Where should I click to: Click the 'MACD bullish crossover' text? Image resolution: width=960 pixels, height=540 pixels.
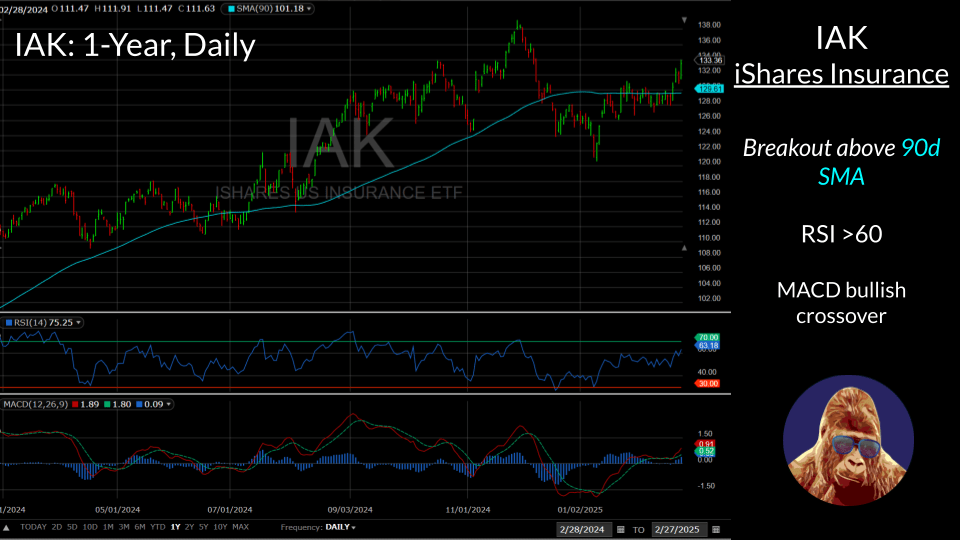[x=841, y=302]
